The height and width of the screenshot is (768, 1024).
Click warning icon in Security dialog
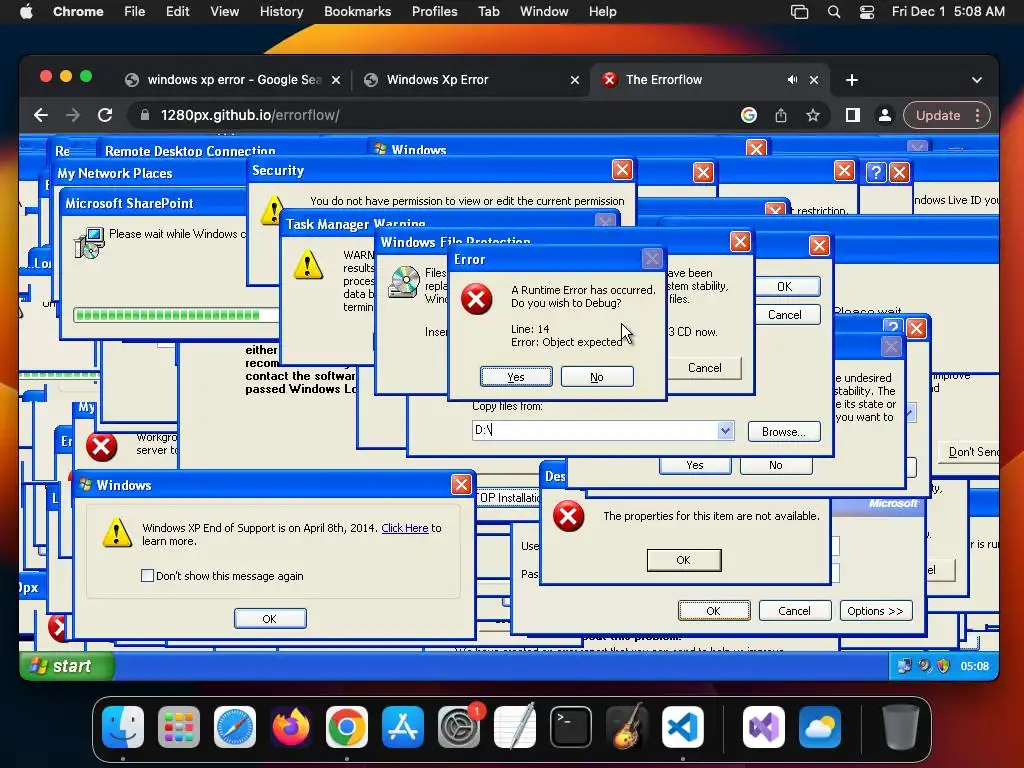[272, 210]
